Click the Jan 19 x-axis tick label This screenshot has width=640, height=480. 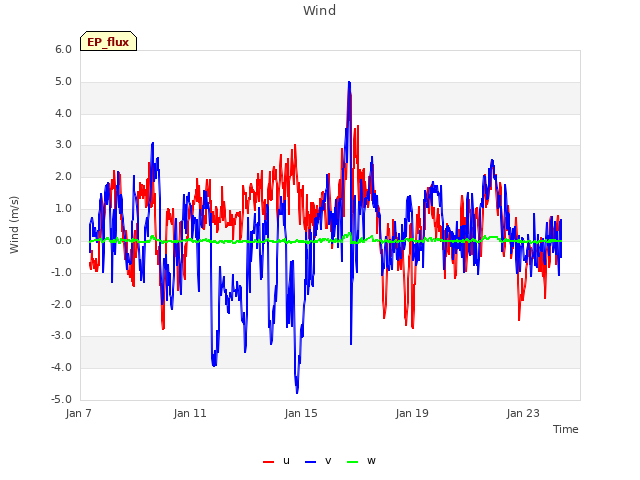(x=412, y=413)
